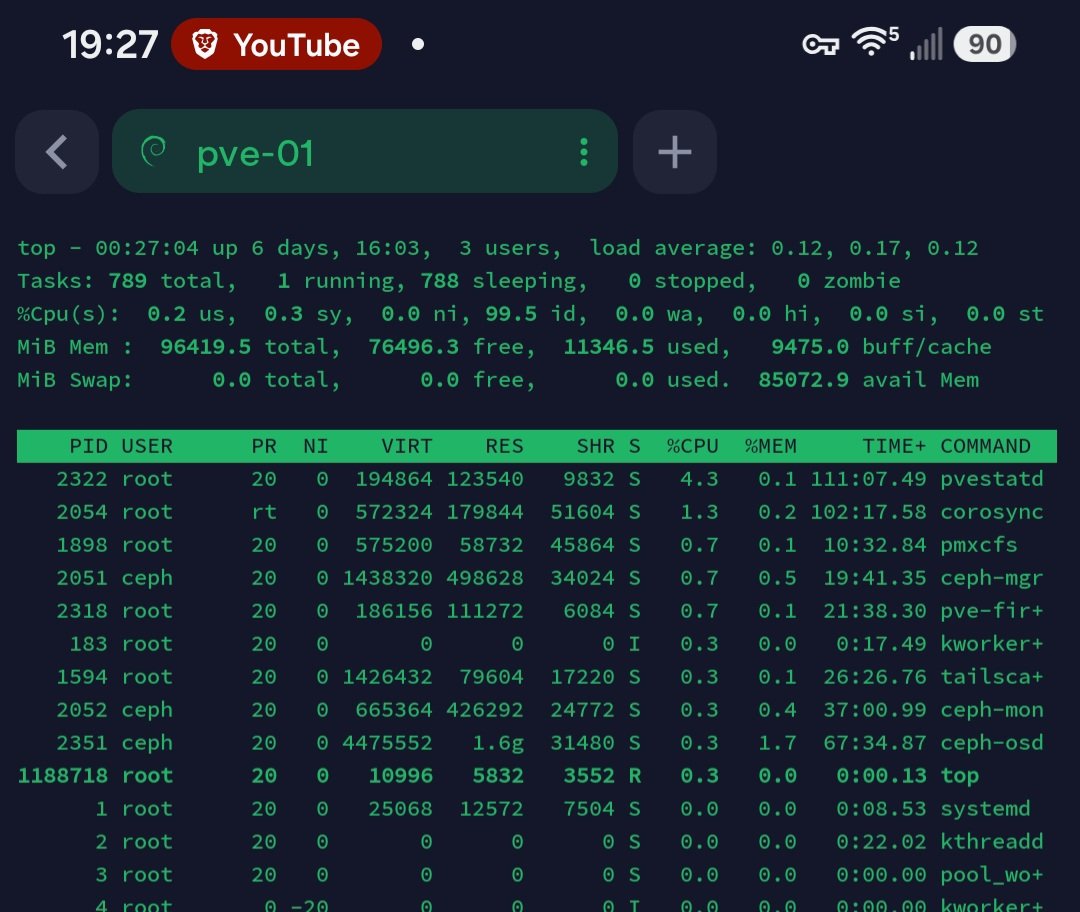Image resolution: width=1080 pixels, height=912 pixels.
Task: Select the PID column header
Action: pos(88,446)
